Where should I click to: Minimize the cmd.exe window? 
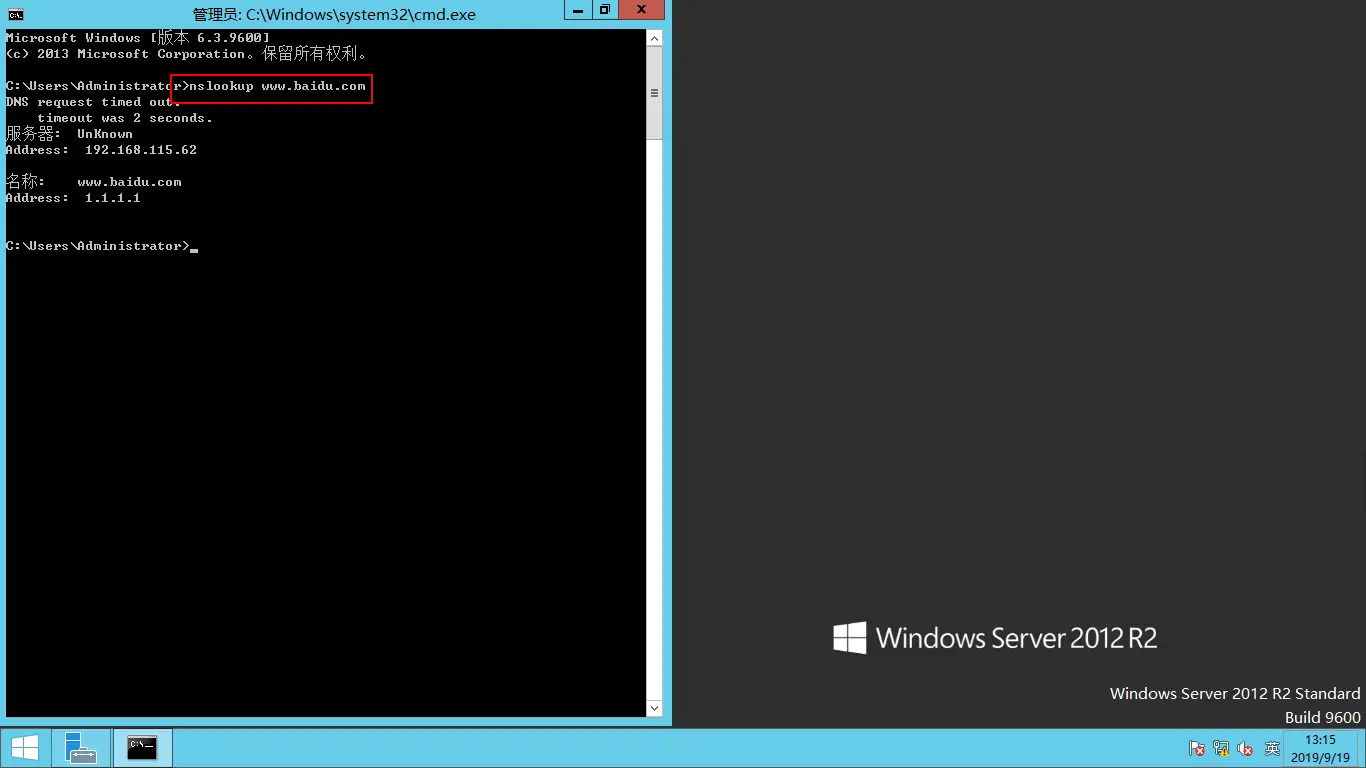(578, 10)
